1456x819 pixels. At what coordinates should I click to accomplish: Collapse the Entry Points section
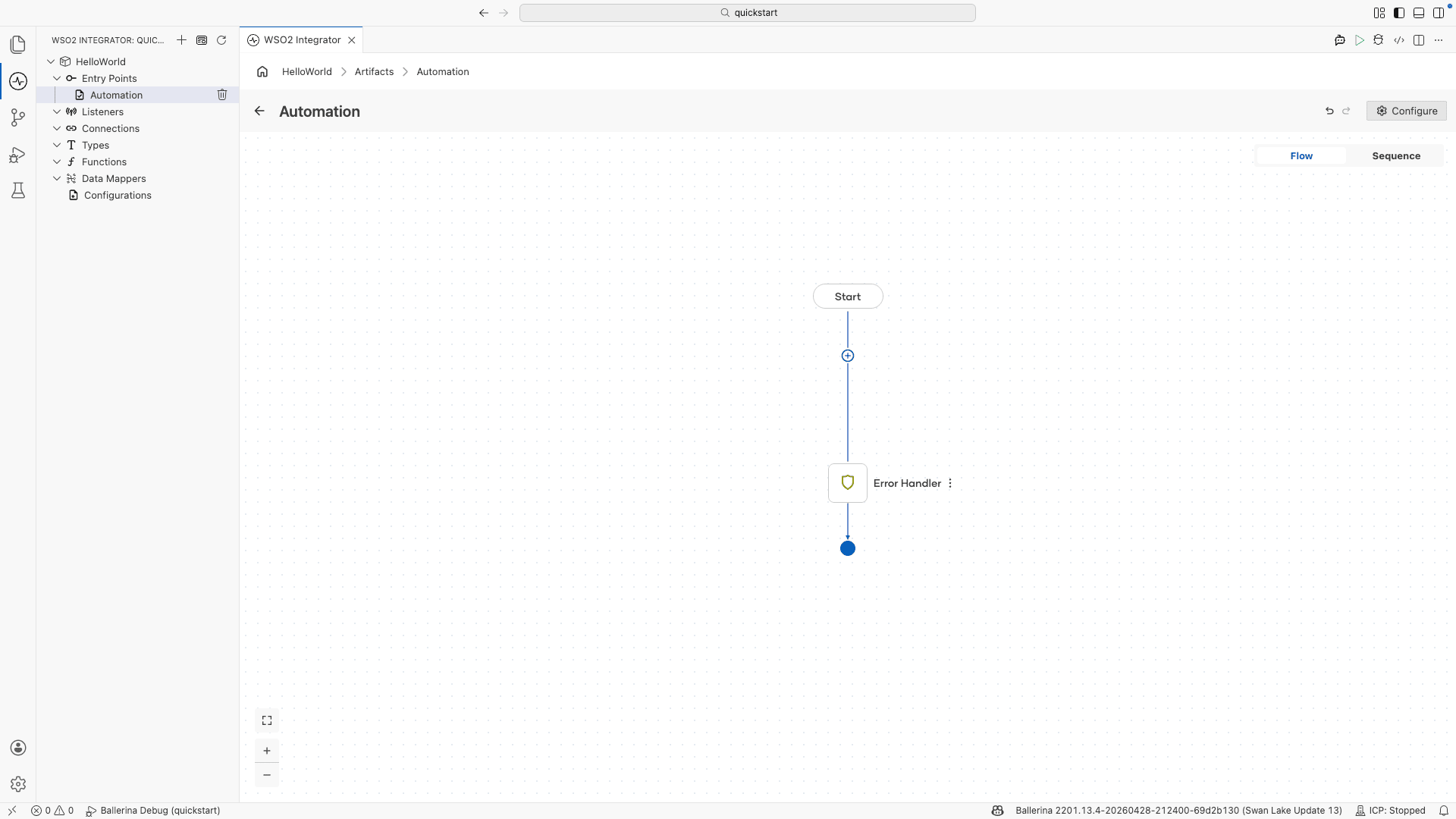pos(57,78)
